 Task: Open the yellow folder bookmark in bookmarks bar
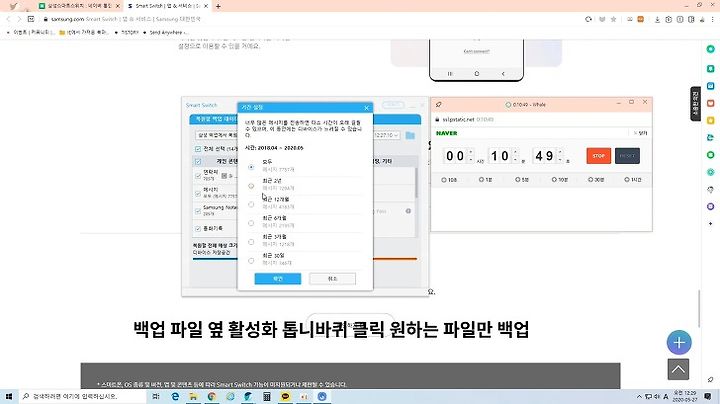(84, 33)
